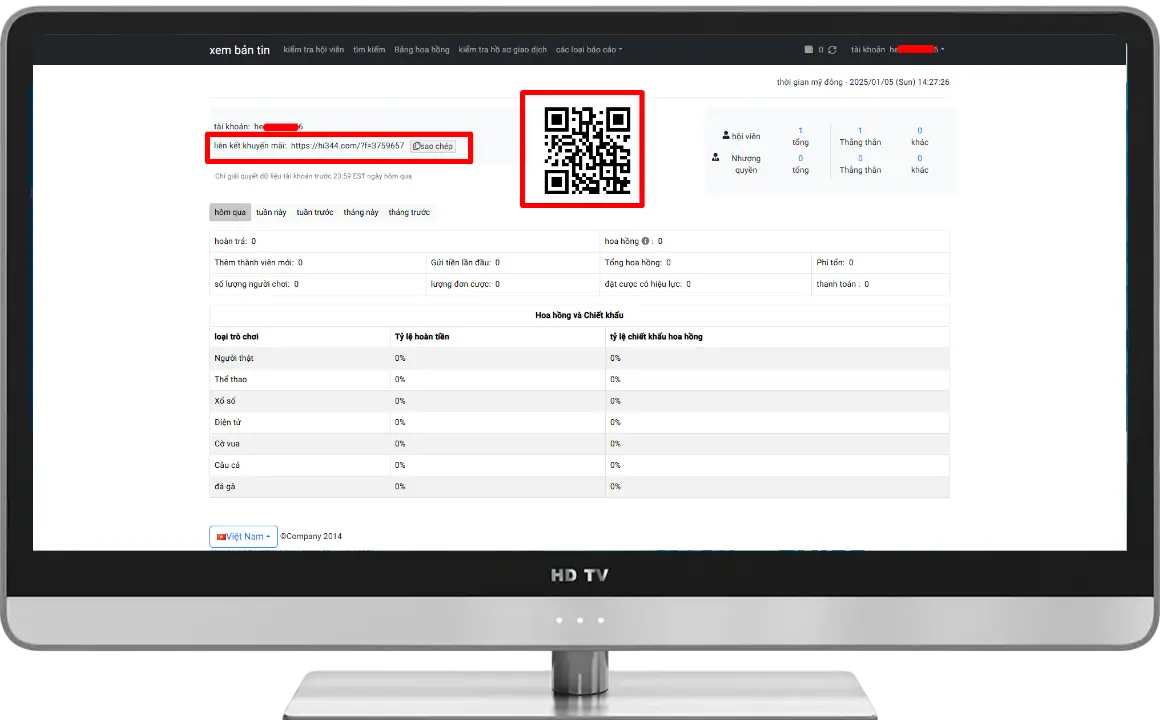This screenshot has height=720, width=1160.
Task: Go to xem bản tin home brand
Action: [239, 50]
